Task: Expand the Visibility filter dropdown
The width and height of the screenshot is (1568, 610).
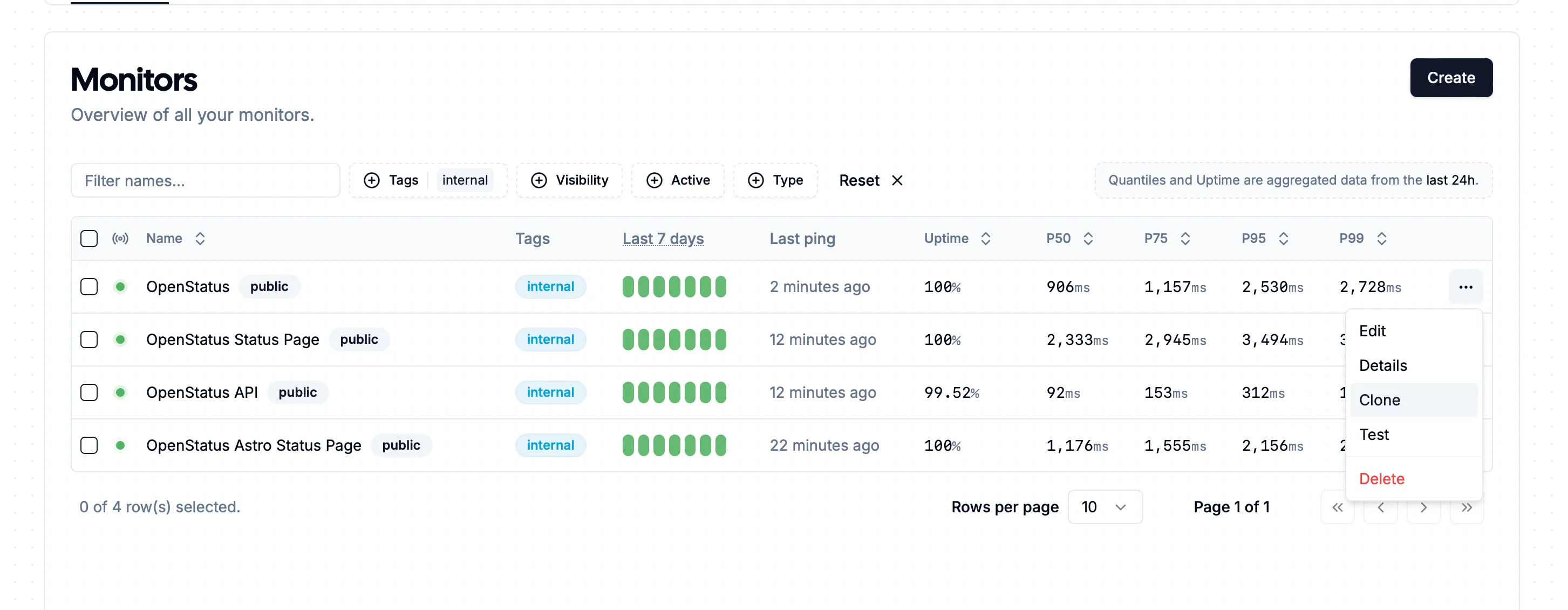Action: (x=570, y=180)
